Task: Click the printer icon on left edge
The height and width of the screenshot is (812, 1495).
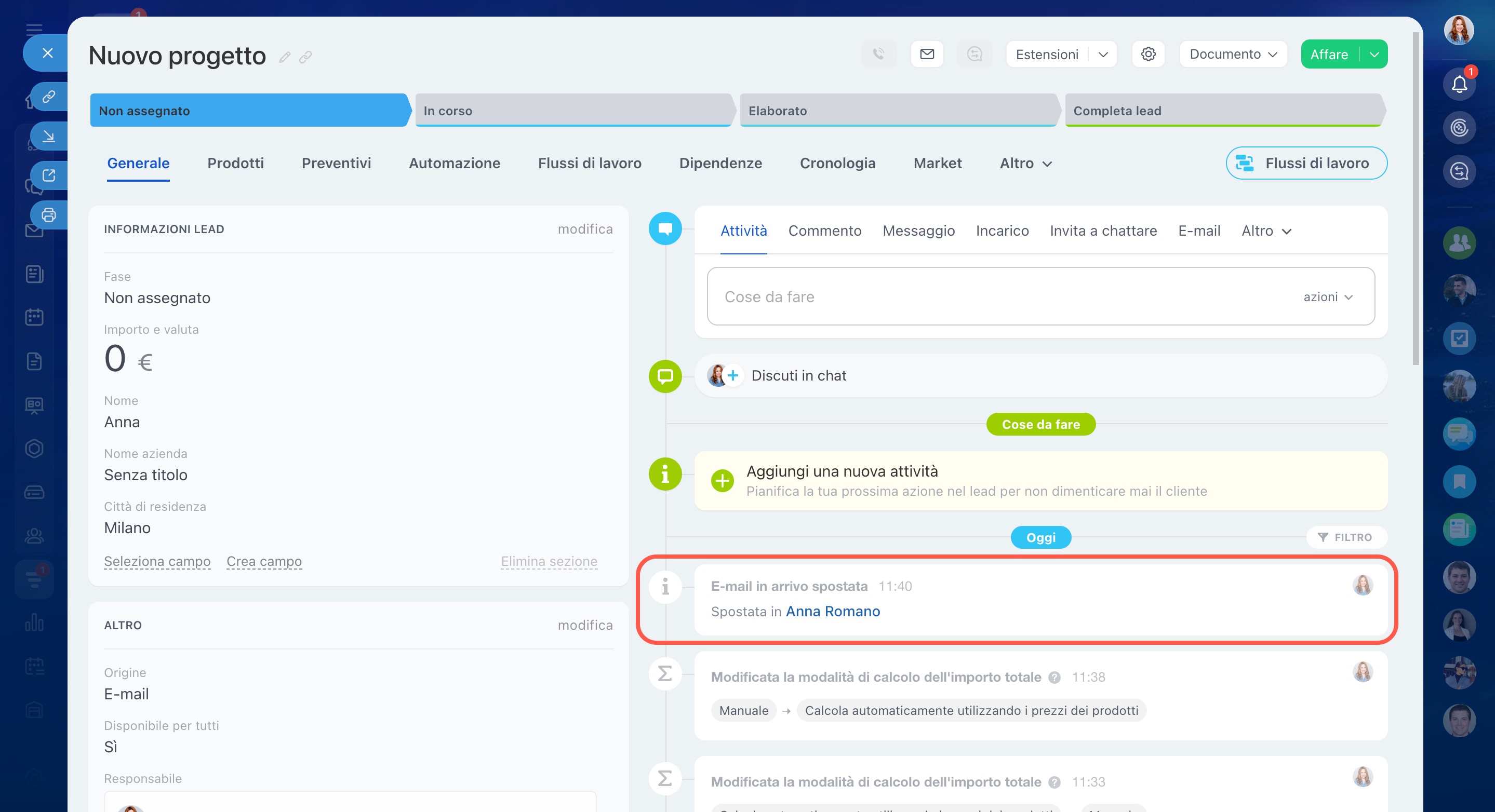Action: click(x=49, y=215)
